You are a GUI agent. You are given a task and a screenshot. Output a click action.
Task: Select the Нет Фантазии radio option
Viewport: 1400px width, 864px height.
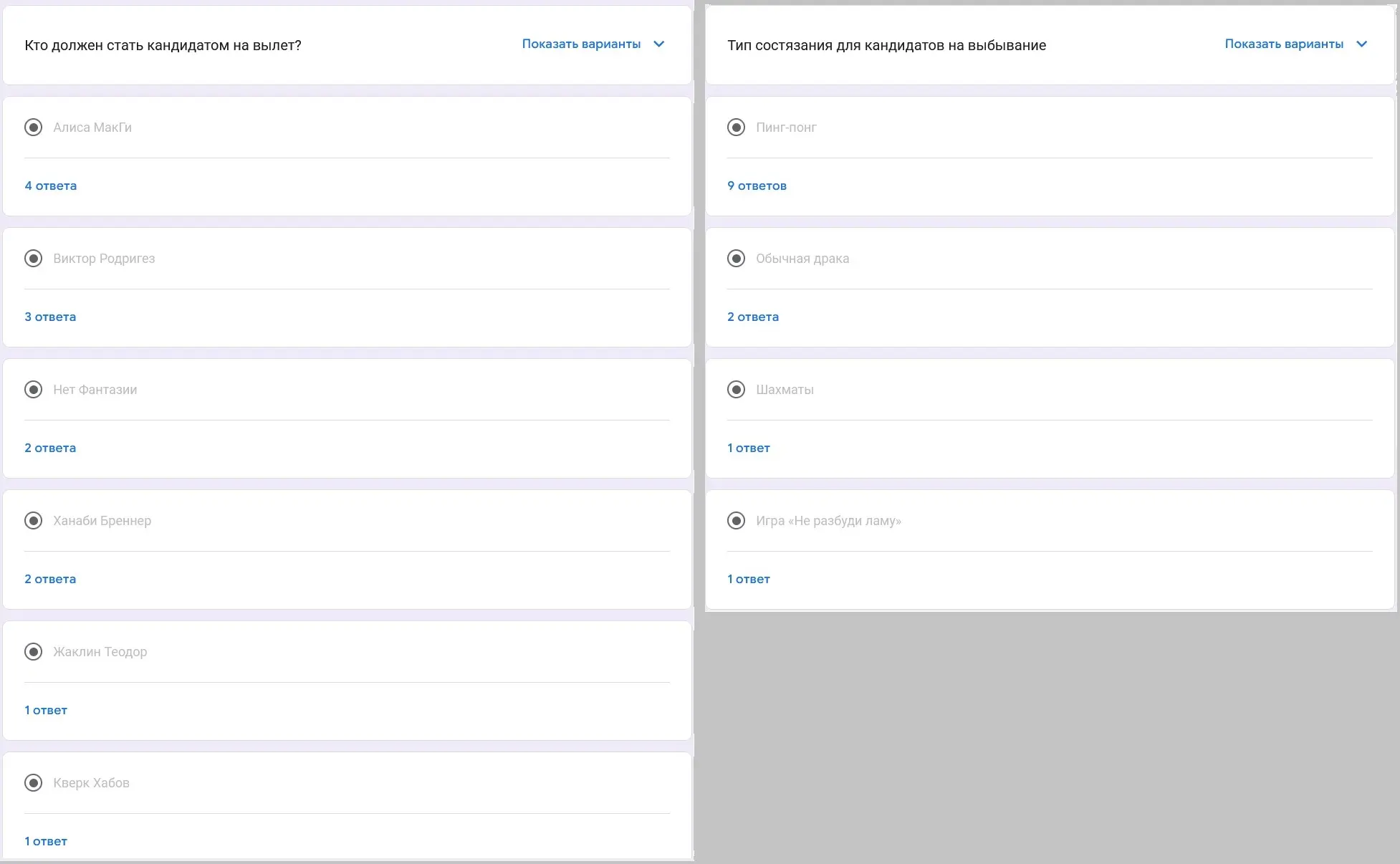[34, 390]
